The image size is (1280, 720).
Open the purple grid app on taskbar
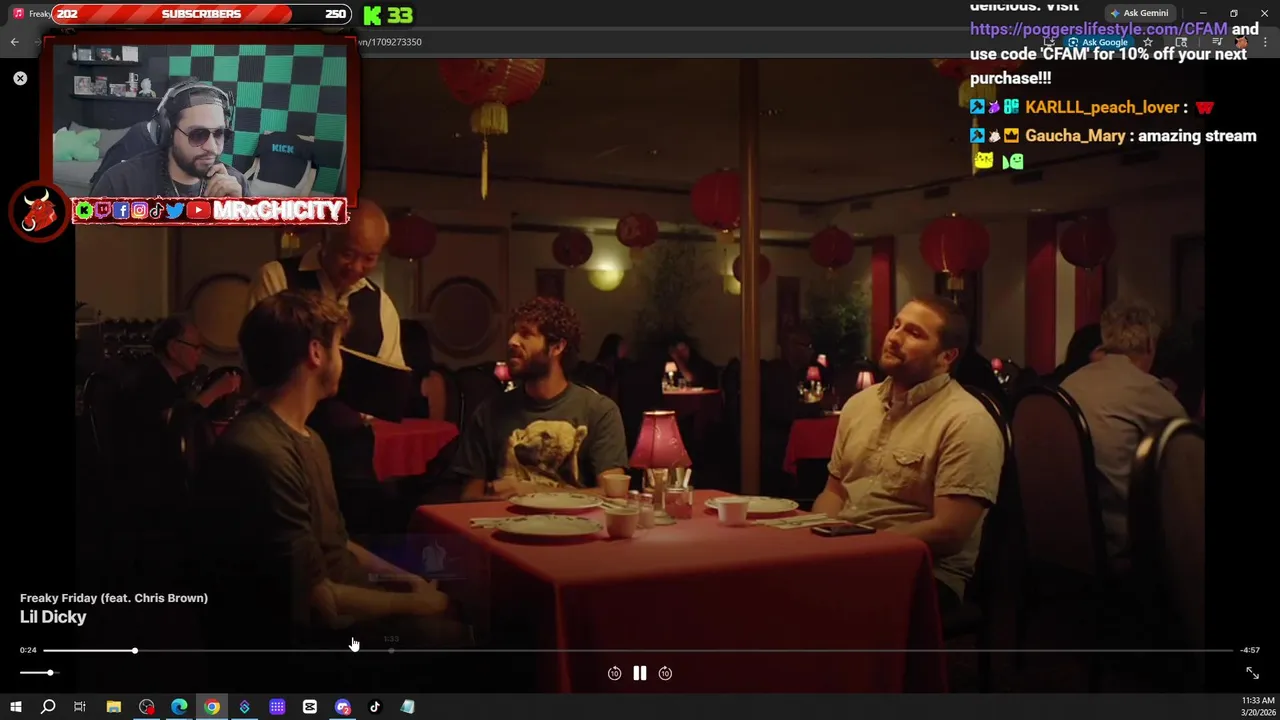click(277, 707)
